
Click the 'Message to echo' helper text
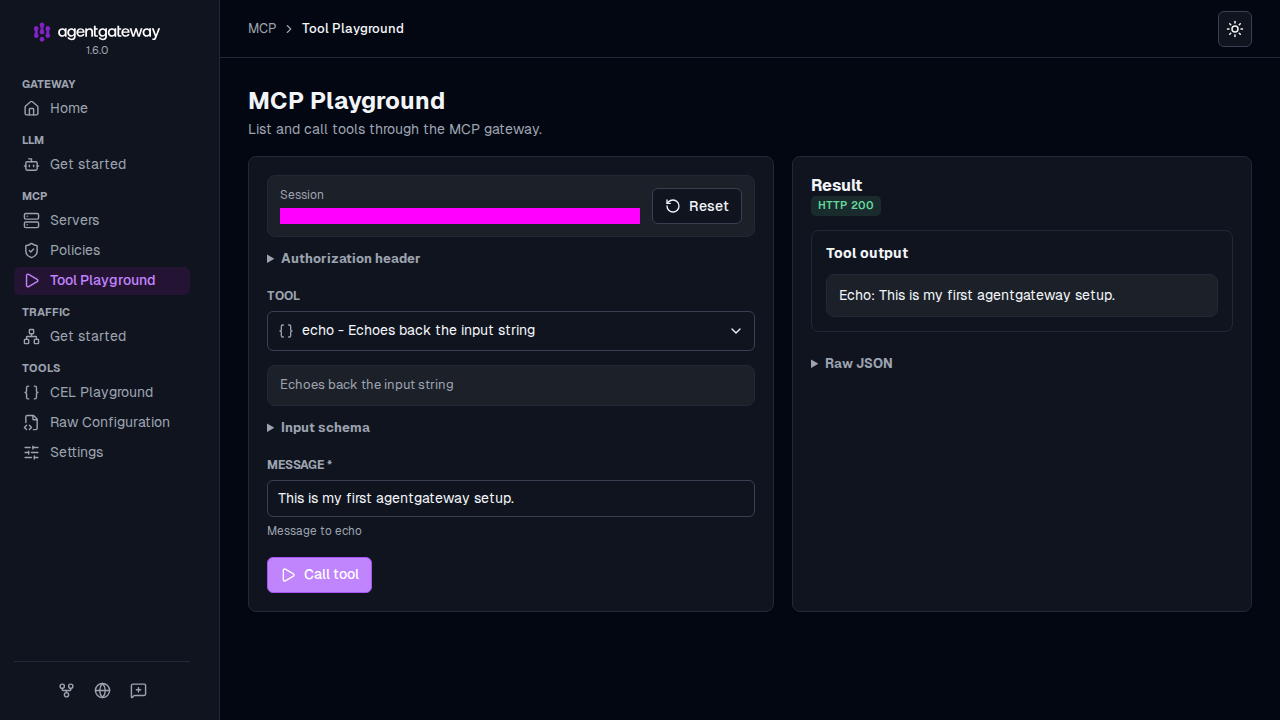[314, 531]
